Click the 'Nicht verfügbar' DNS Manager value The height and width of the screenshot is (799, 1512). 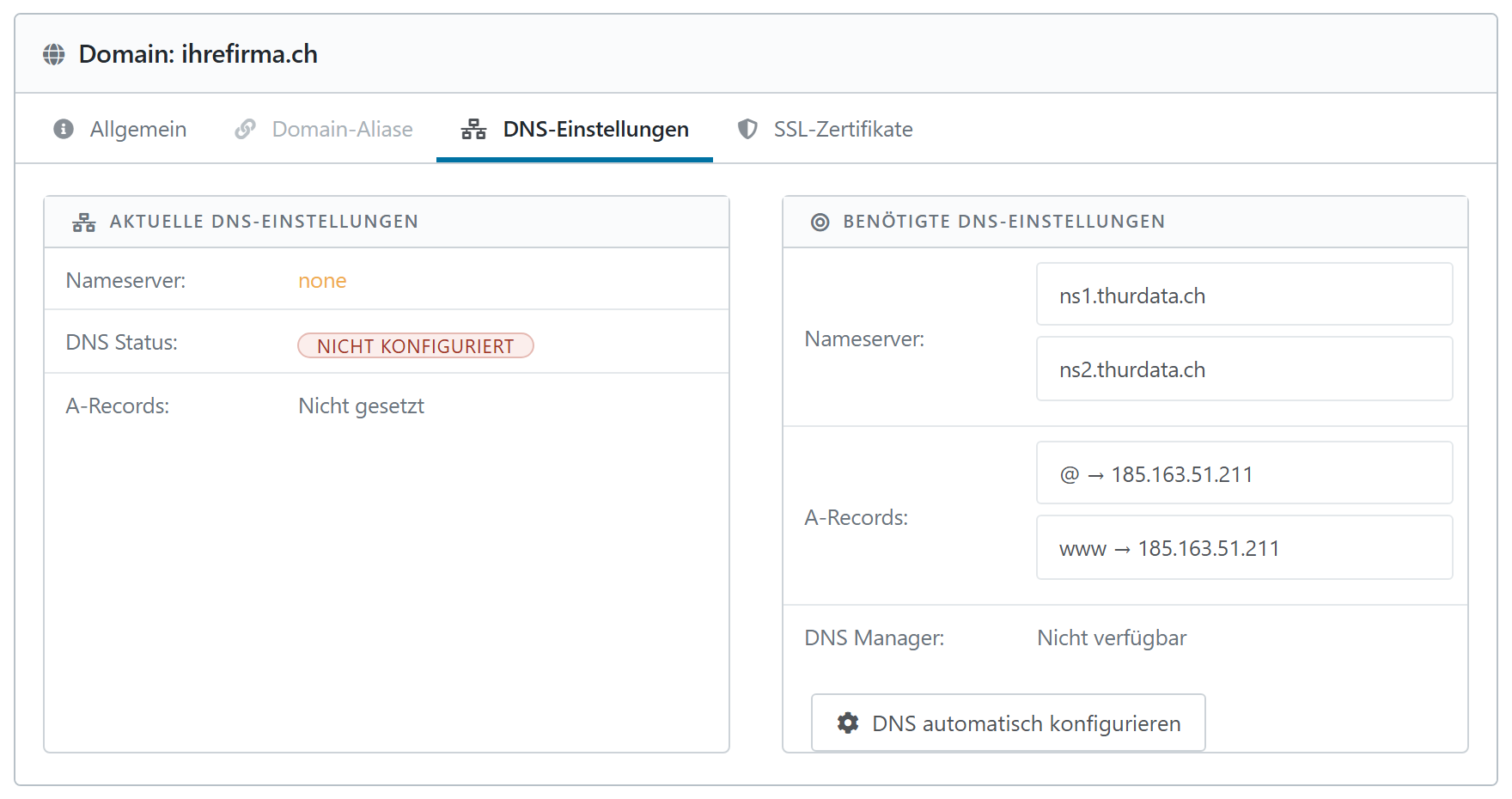click(1112, 637)
